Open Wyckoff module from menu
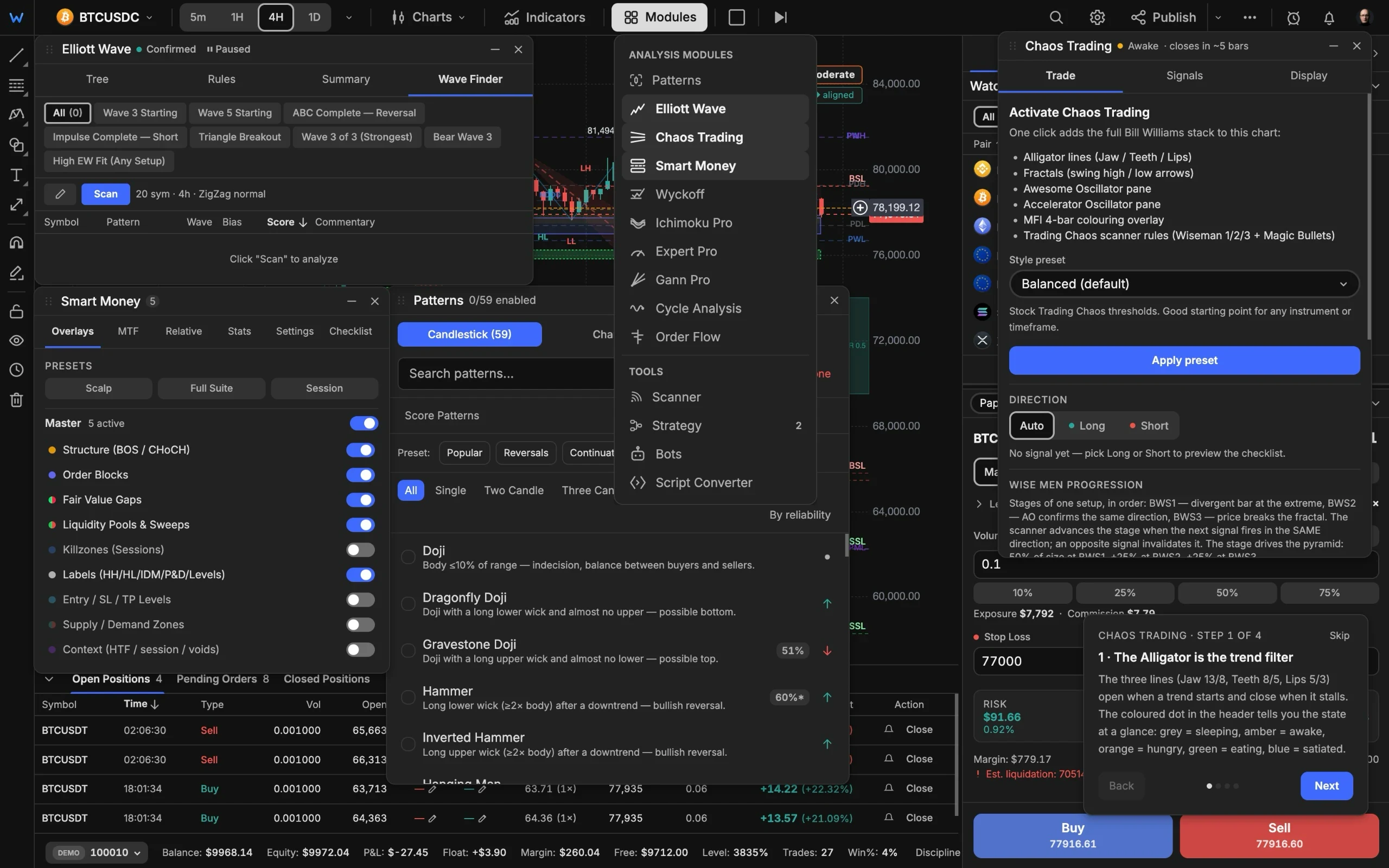The image size is (1389, 868). click(x=715, y=194)
